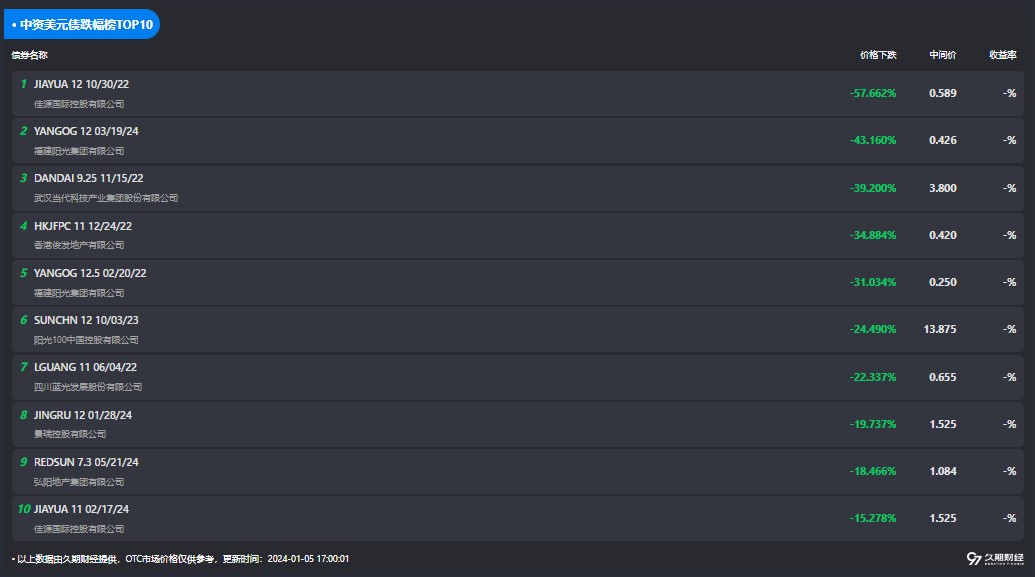Screen dimensions: 1035x577
Task: Click the 债券名称 column header
Action: 30,55
